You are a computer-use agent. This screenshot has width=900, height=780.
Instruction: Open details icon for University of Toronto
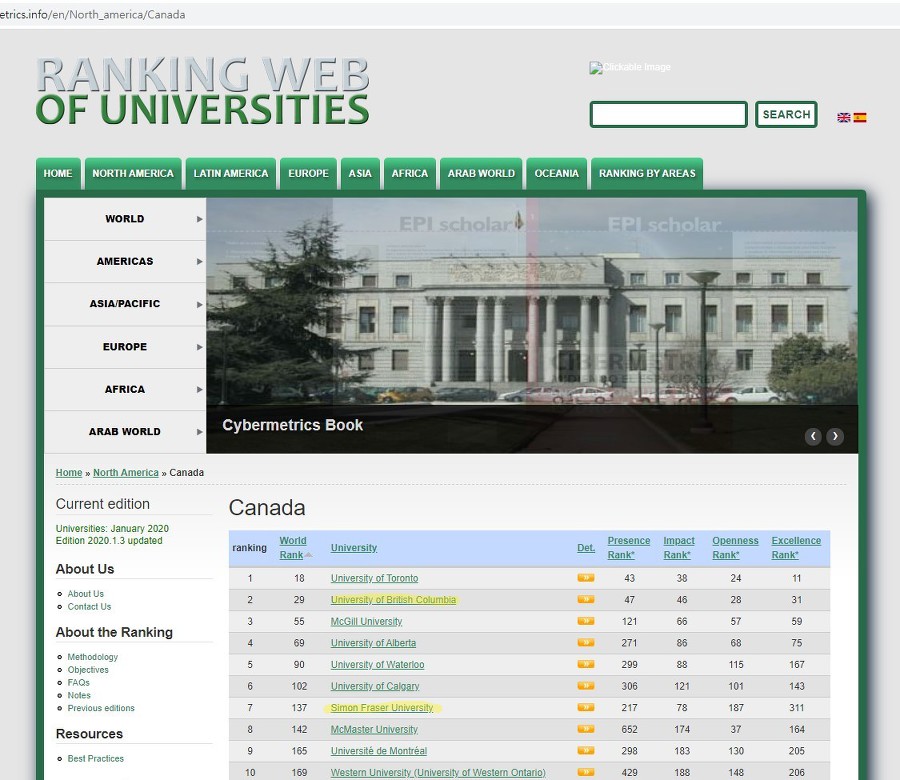pyautogui.click(x=585, y=578)
